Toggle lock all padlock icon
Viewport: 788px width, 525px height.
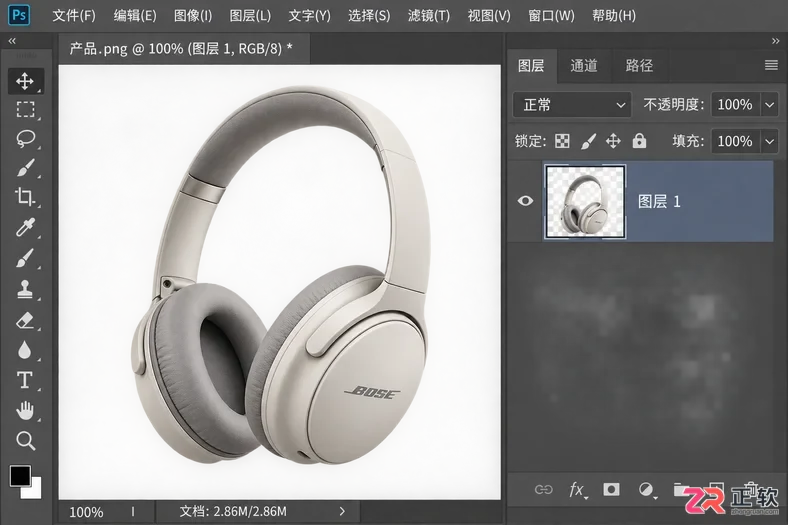point(639,141)
